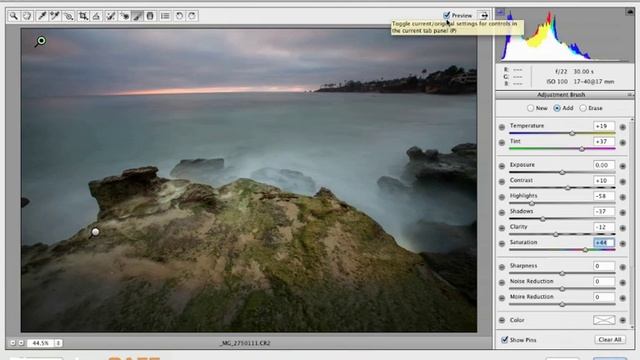The height and width of the screenshot is (360, 640).
Task: Increase Moire Reduction with its plus icon
Action: click(x=622, y=298)
